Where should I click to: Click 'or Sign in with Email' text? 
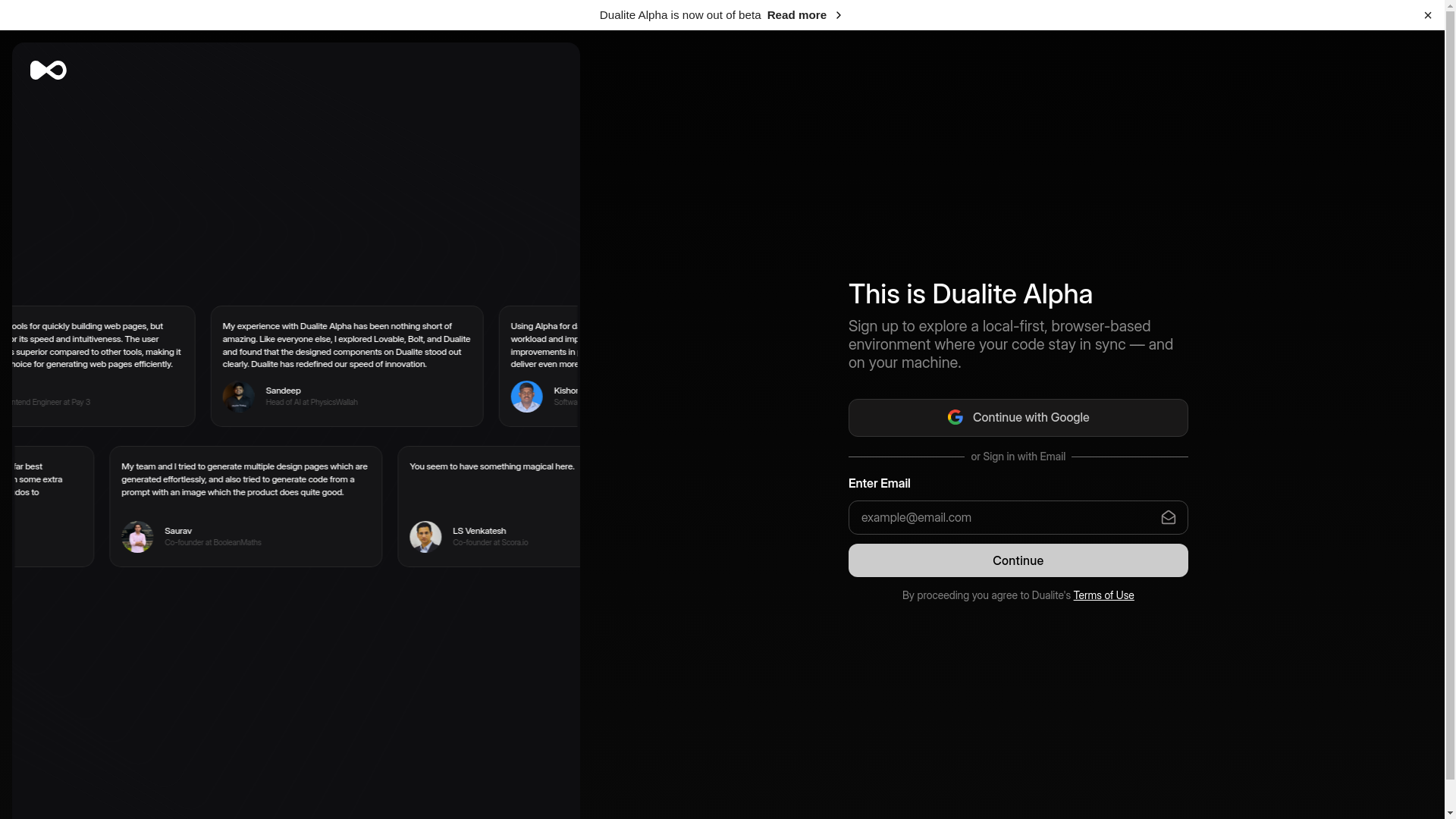point(1018,457)
